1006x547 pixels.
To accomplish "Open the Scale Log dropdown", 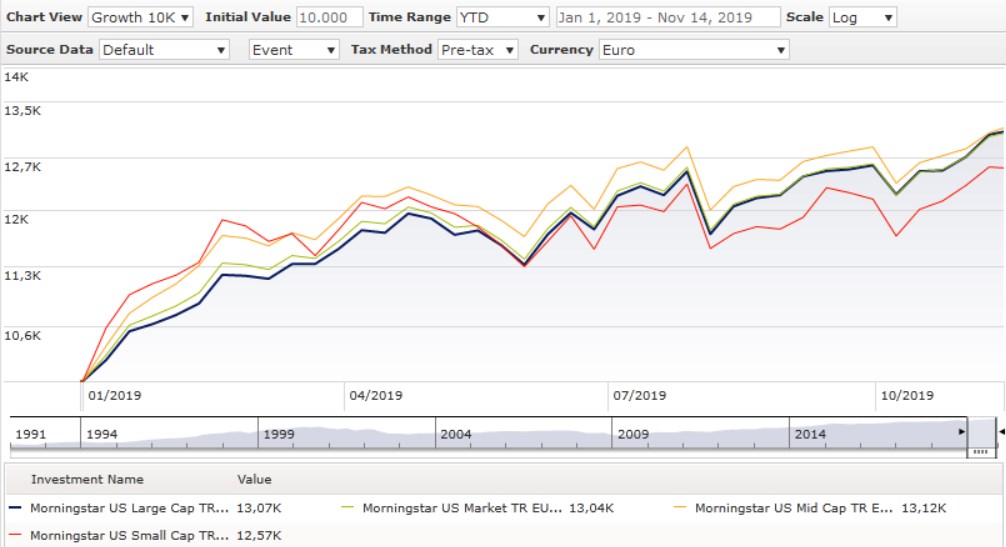I will click(862, 18).
